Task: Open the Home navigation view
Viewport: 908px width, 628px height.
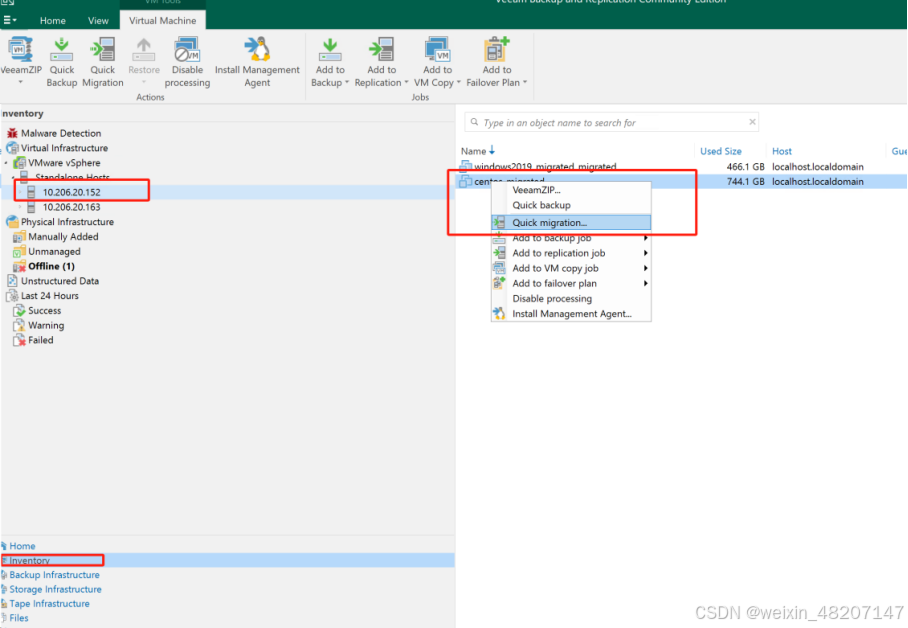Action: coord(22,546)
